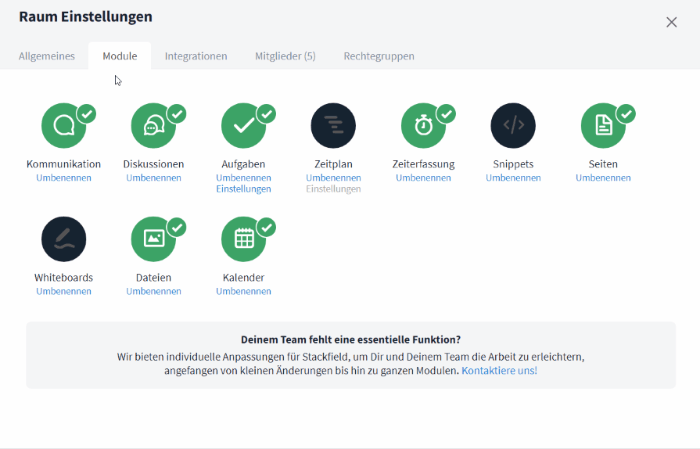Rename the Kommunikation module via Umbenennen

(x=64, y=178)
